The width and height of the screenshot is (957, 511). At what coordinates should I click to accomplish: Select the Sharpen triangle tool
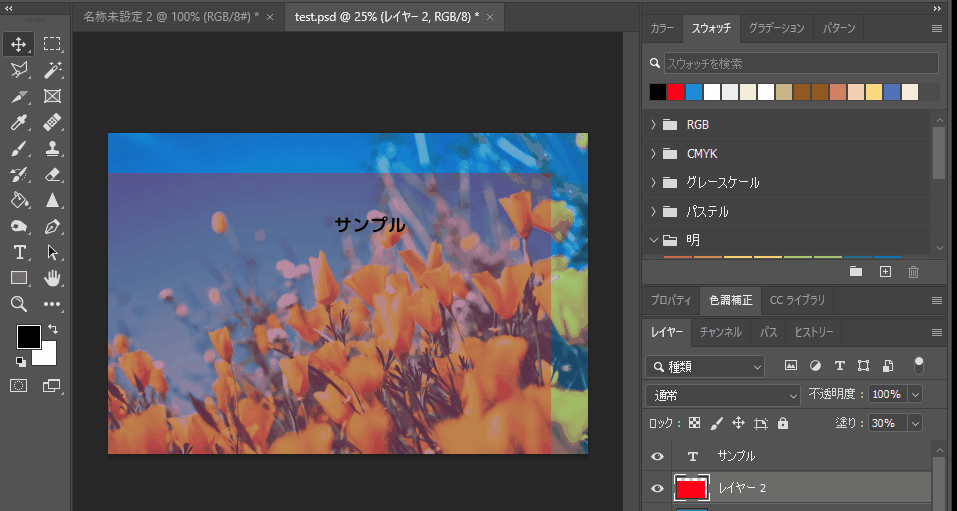point(52,200)
